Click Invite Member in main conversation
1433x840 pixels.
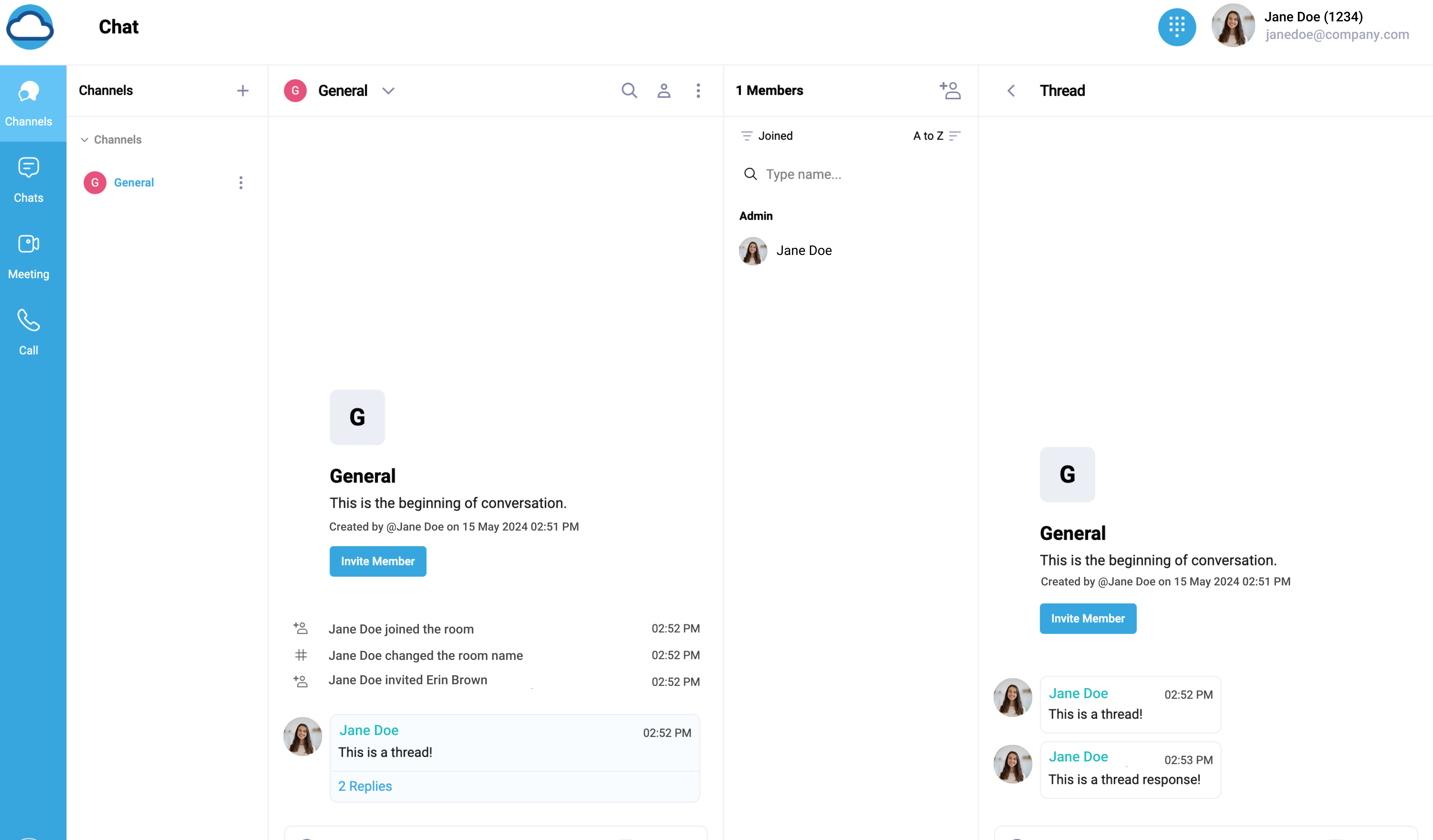coord(378,561)
